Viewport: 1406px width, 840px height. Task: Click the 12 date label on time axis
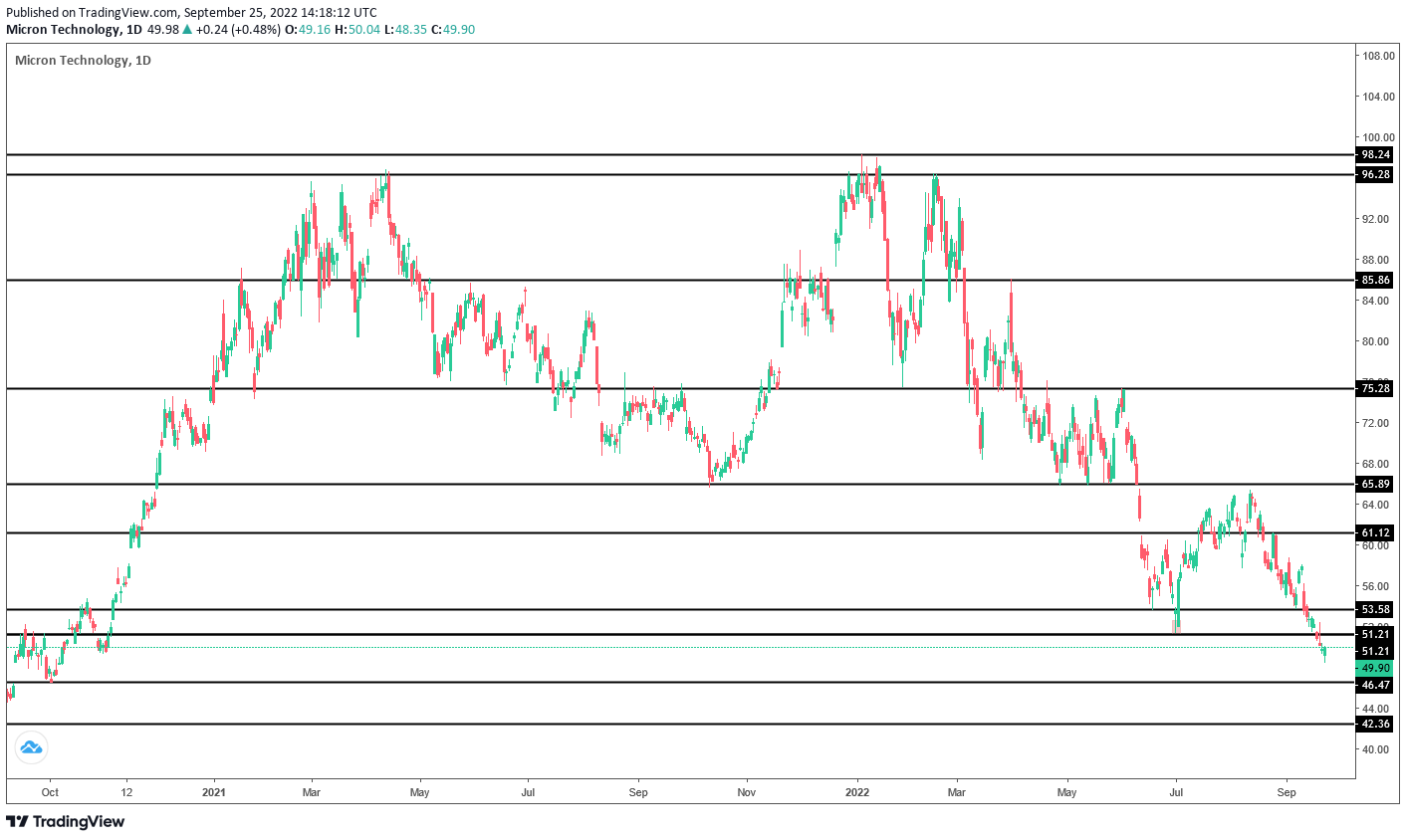[126, 793]
